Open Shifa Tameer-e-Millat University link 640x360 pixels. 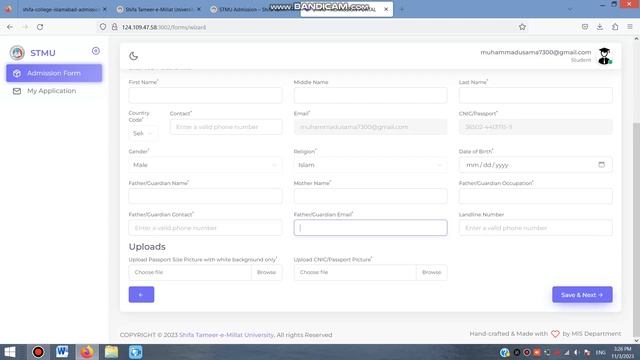[227, 335]
